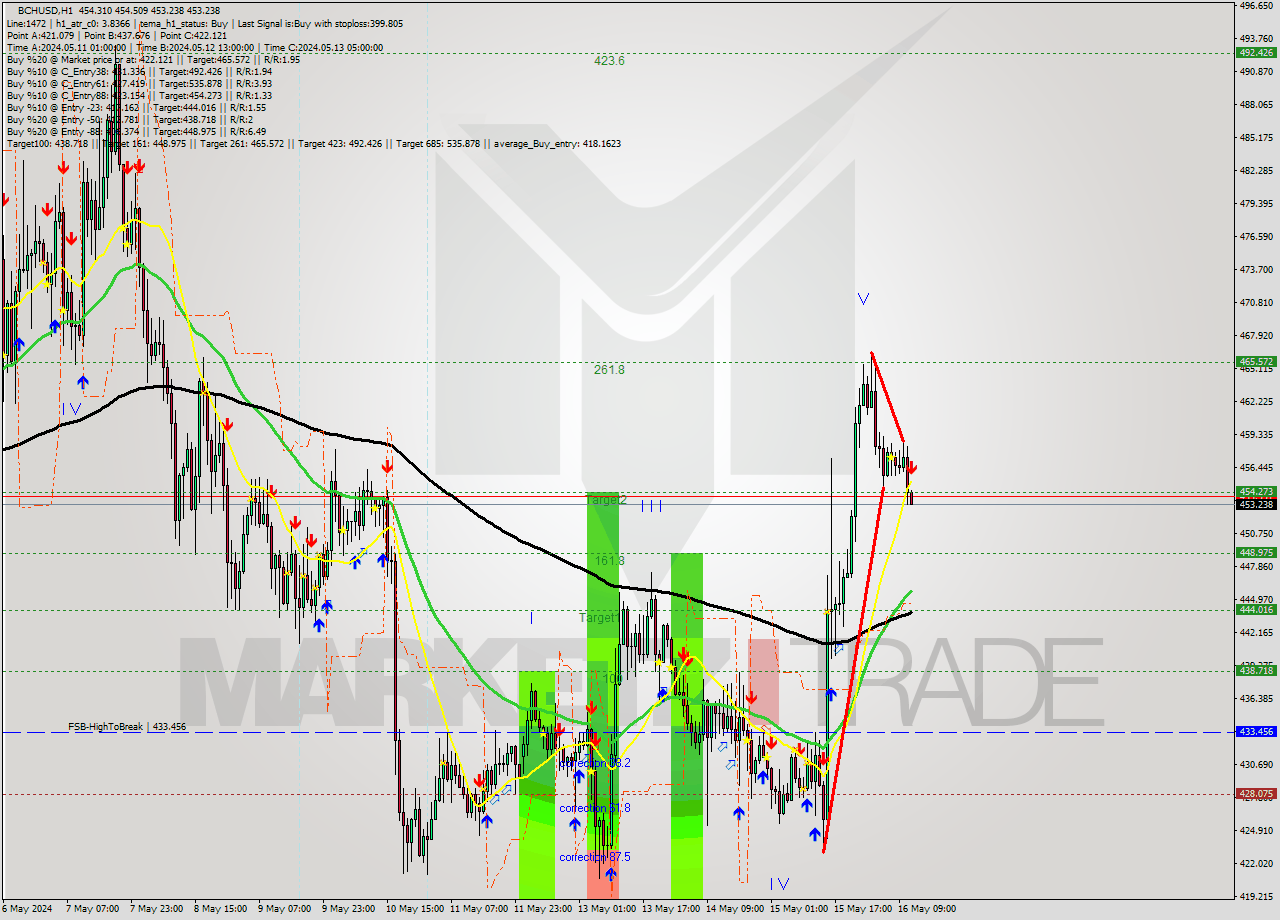This screenshot has width=1280, height=920.
Task: Click the FSB-HighToBreak | 433.456 label
Action: pos(127,727)
